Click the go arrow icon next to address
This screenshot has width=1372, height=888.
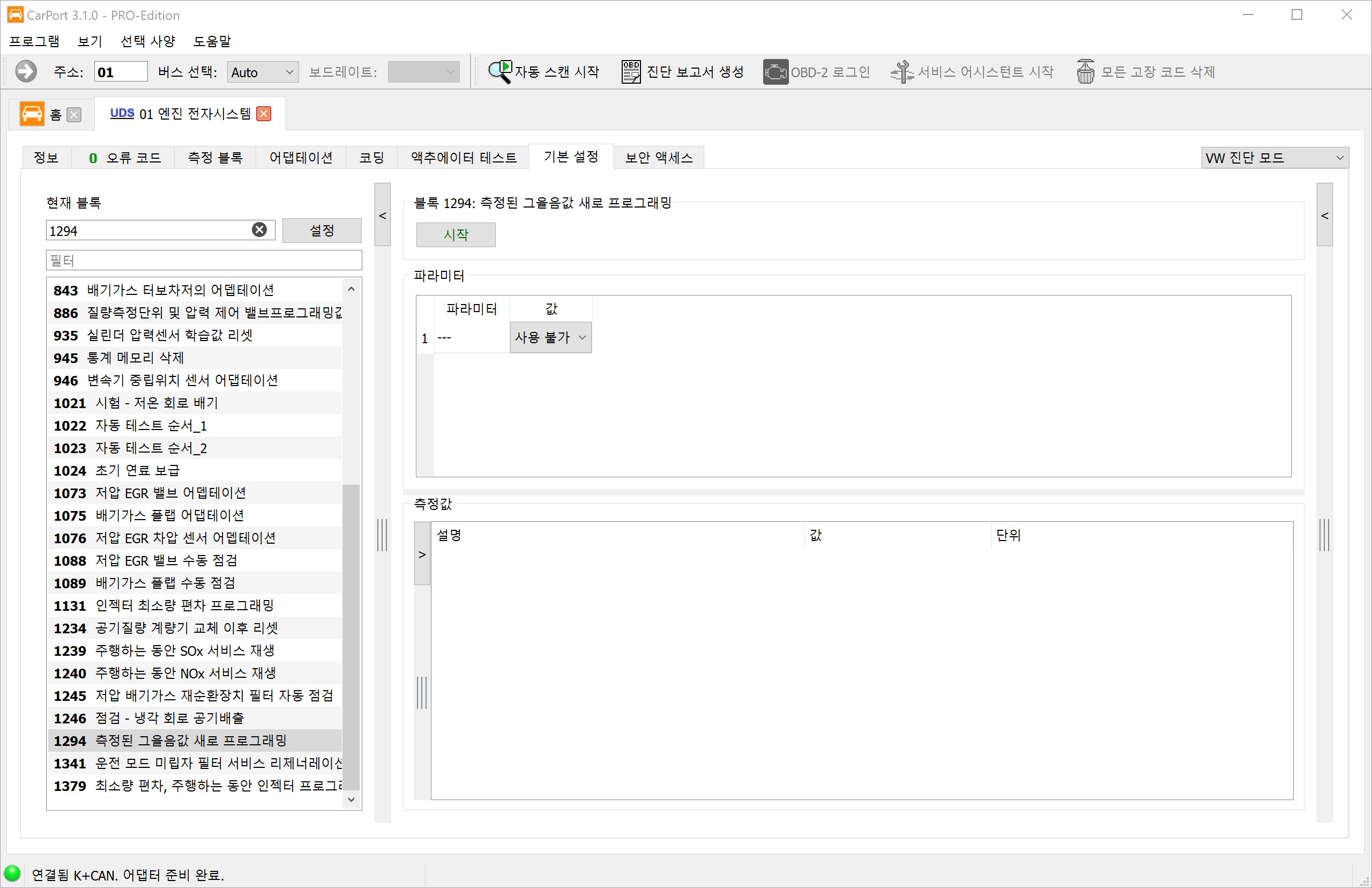click(x=25, y=71)
